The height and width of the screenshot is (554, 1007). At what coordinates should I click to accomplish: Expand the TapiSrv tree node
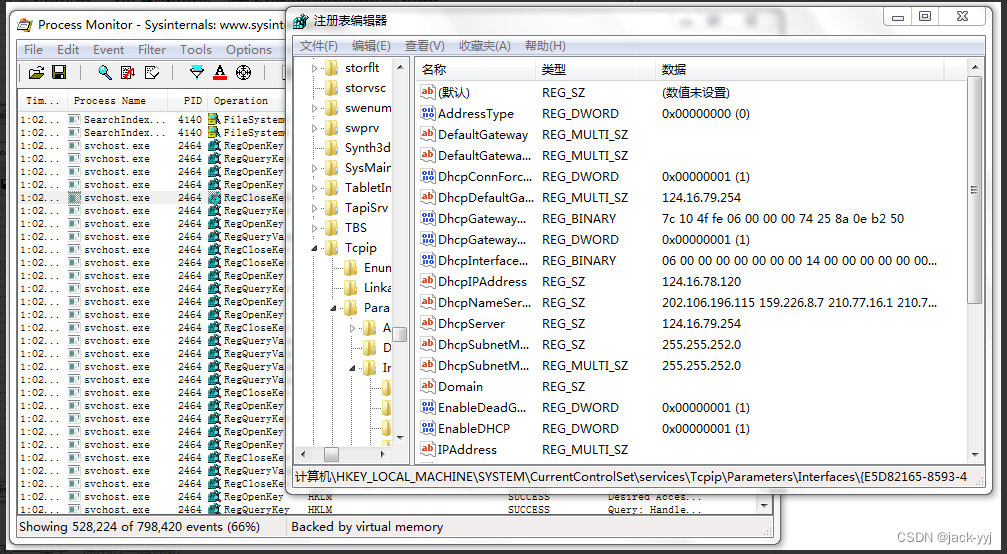[x=315, y=208]
